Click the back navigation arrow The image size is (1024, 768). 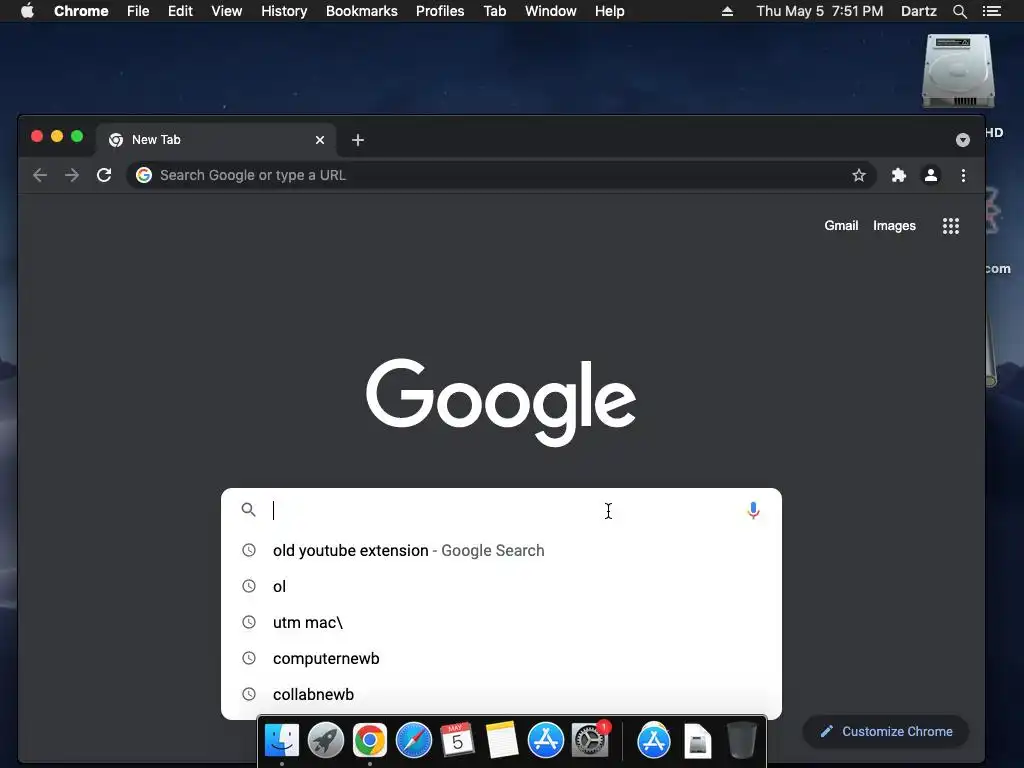(x=40, y=175)
